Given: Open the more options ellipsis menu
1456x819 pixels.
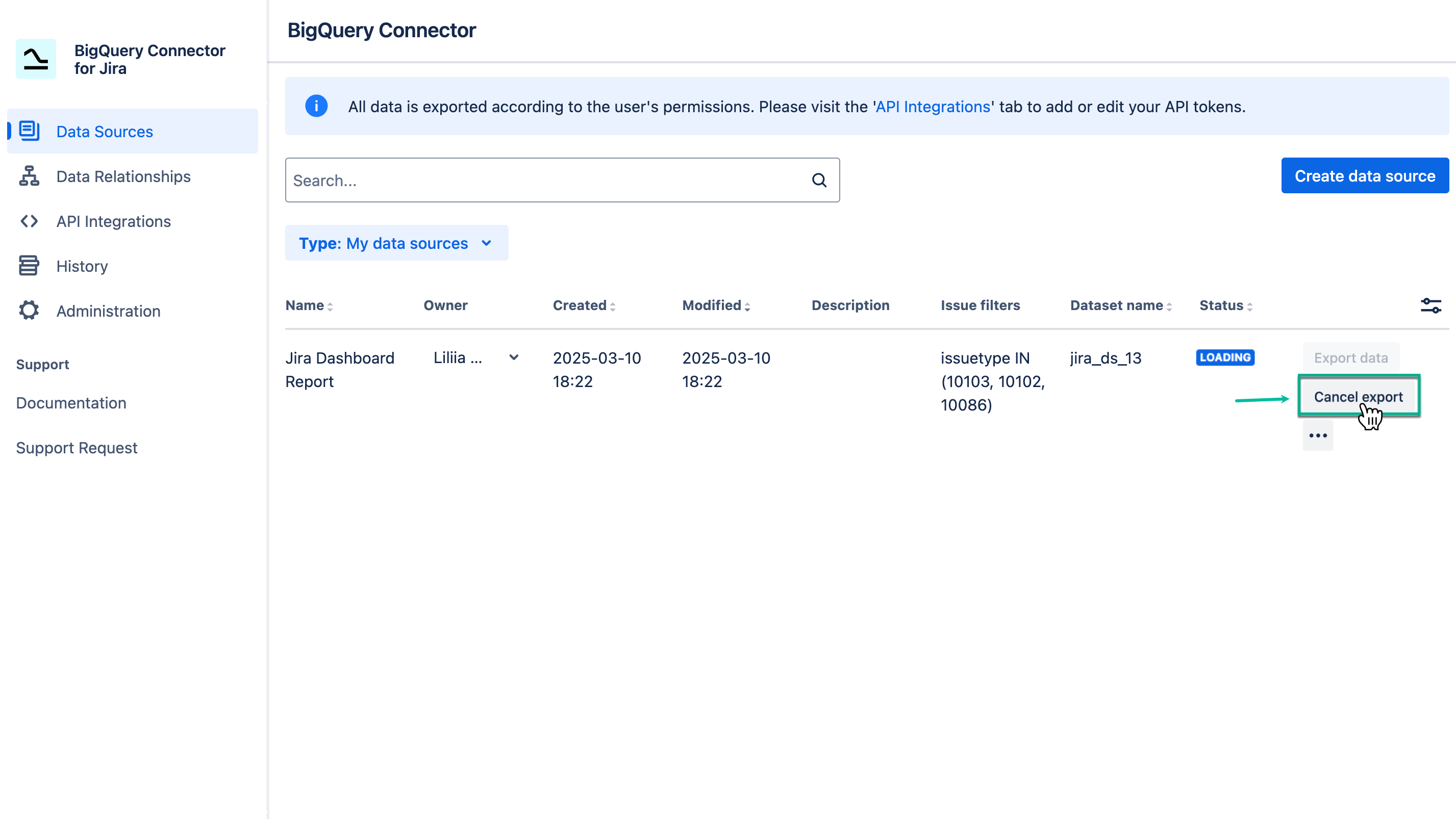Looking at the screenshot, I should pyautogui.click(x=1318, y=435).
